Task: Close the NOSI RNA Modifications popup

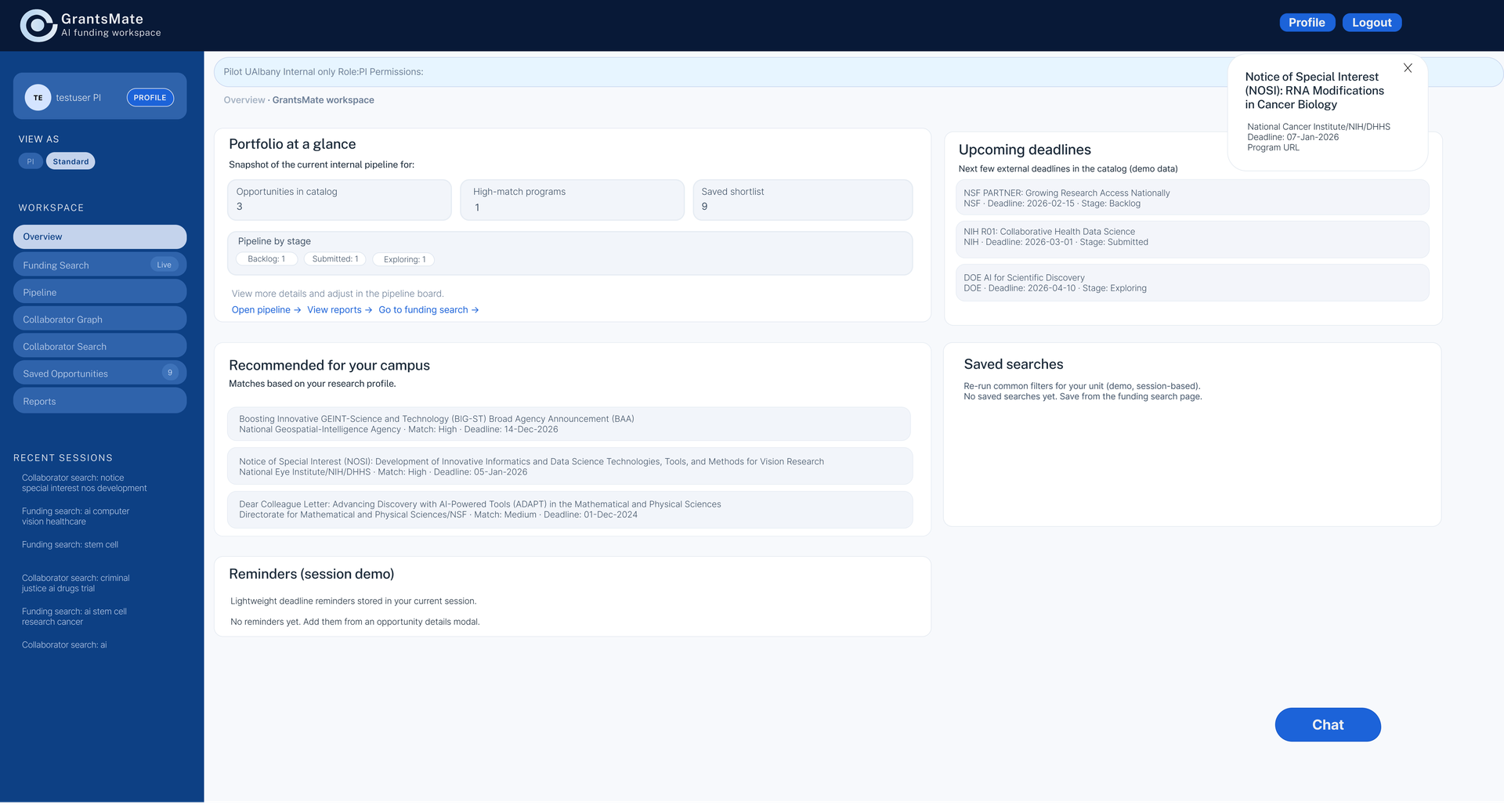Action: (x=1408, y=68)
